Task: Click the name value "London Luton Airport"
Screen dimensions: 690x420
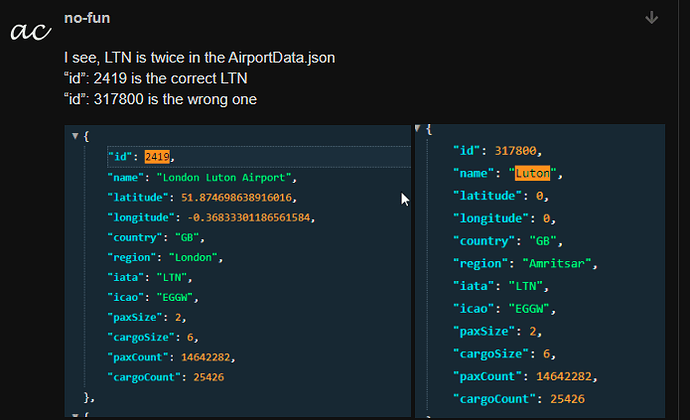Action: (224, 177)
